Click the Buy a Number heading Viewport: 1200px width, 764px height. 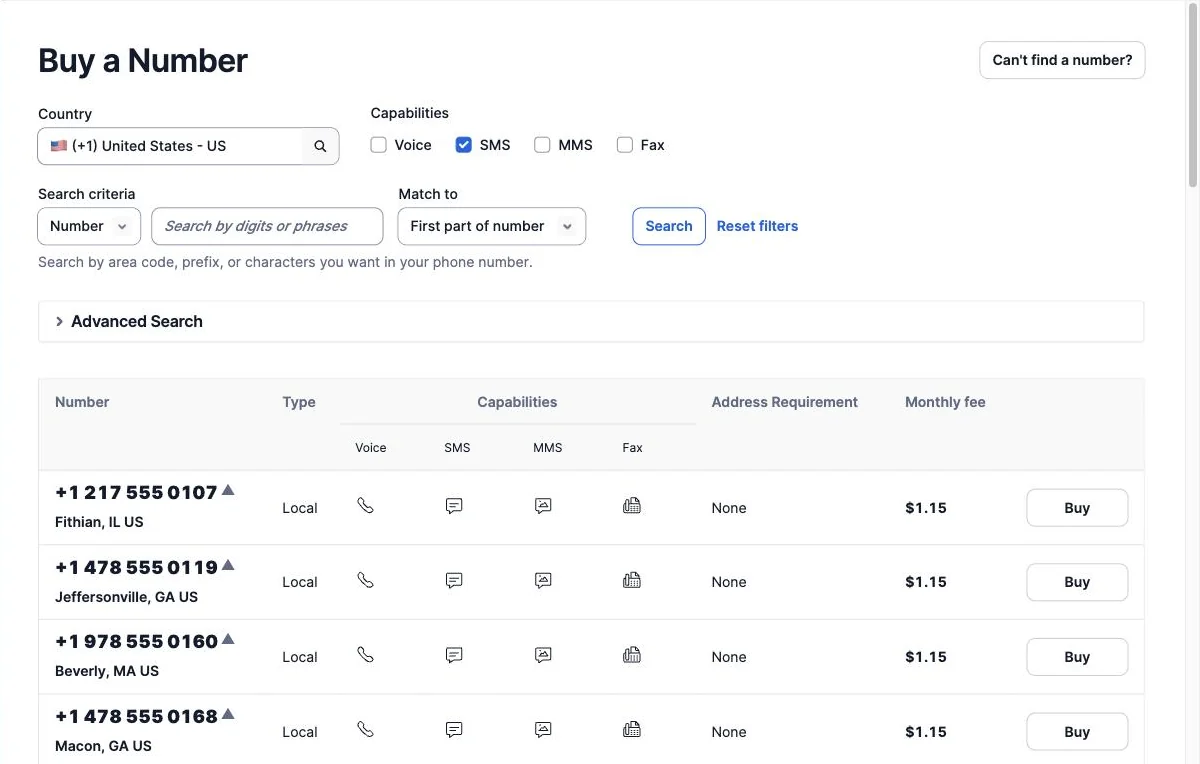(x=143, y=60)
